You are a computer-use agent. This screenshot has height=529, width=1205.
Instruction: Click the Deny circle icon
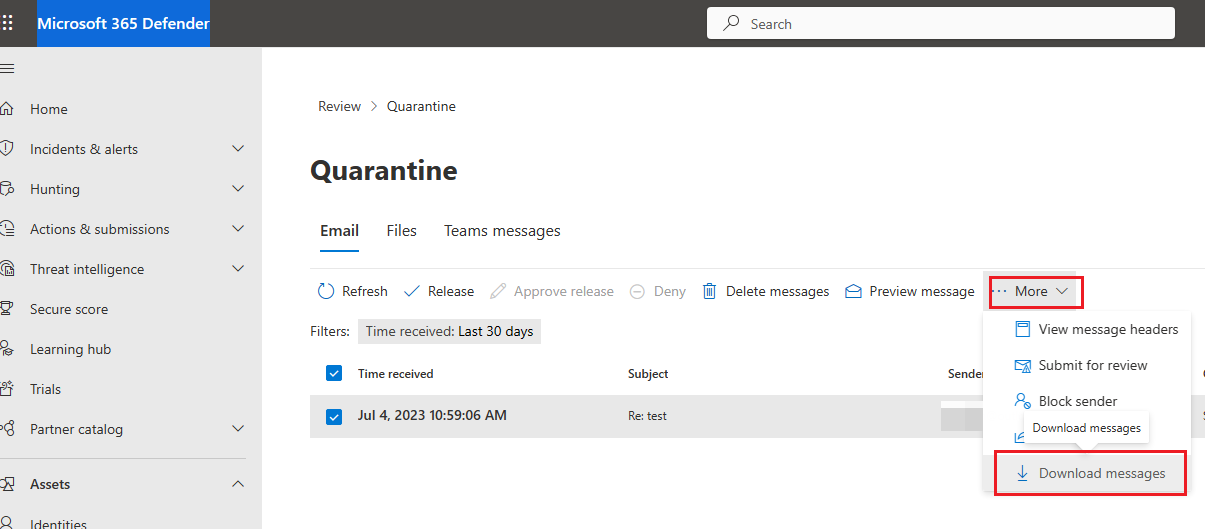point(637,291)
